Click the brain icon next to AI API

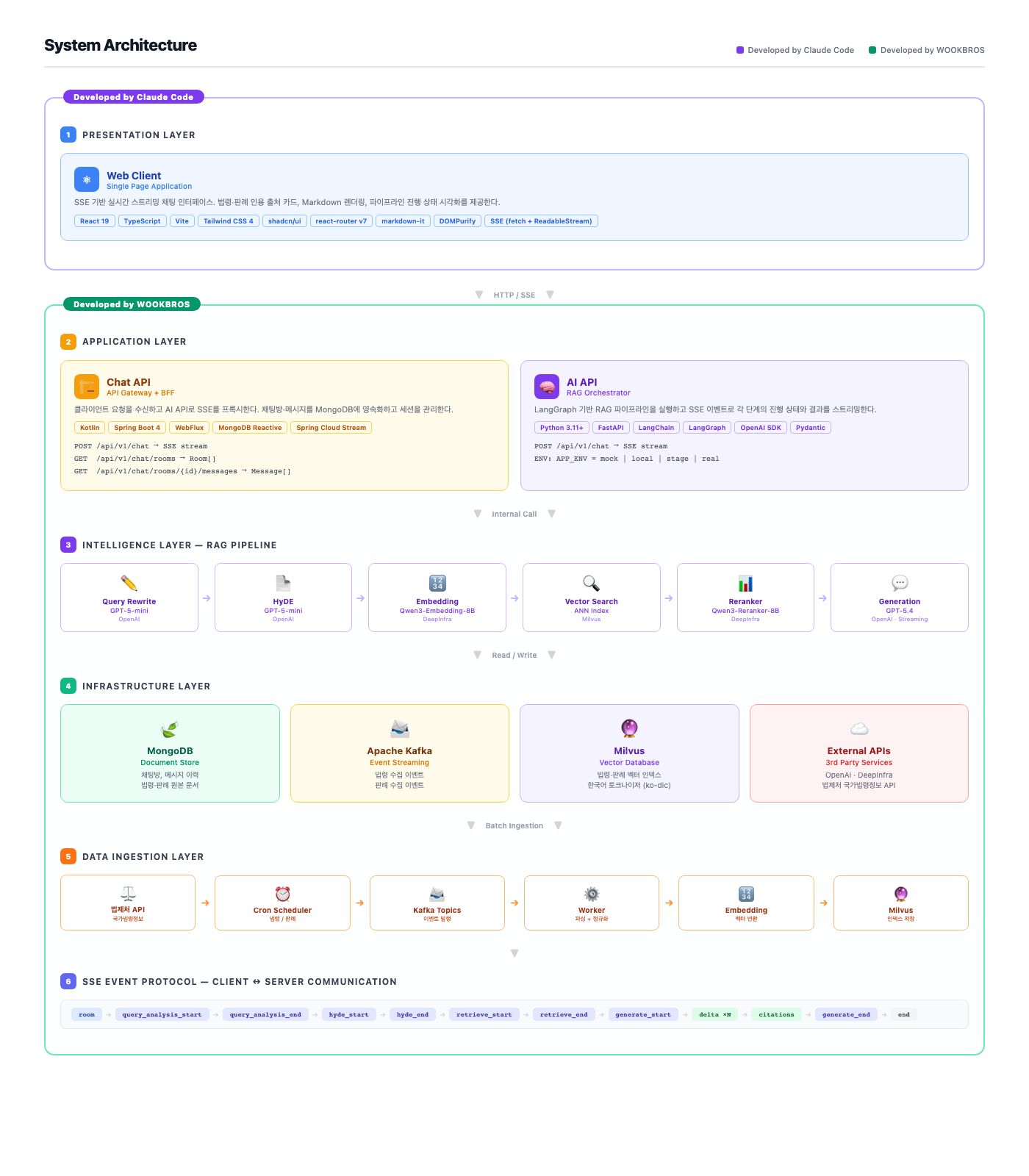[547, 387]
